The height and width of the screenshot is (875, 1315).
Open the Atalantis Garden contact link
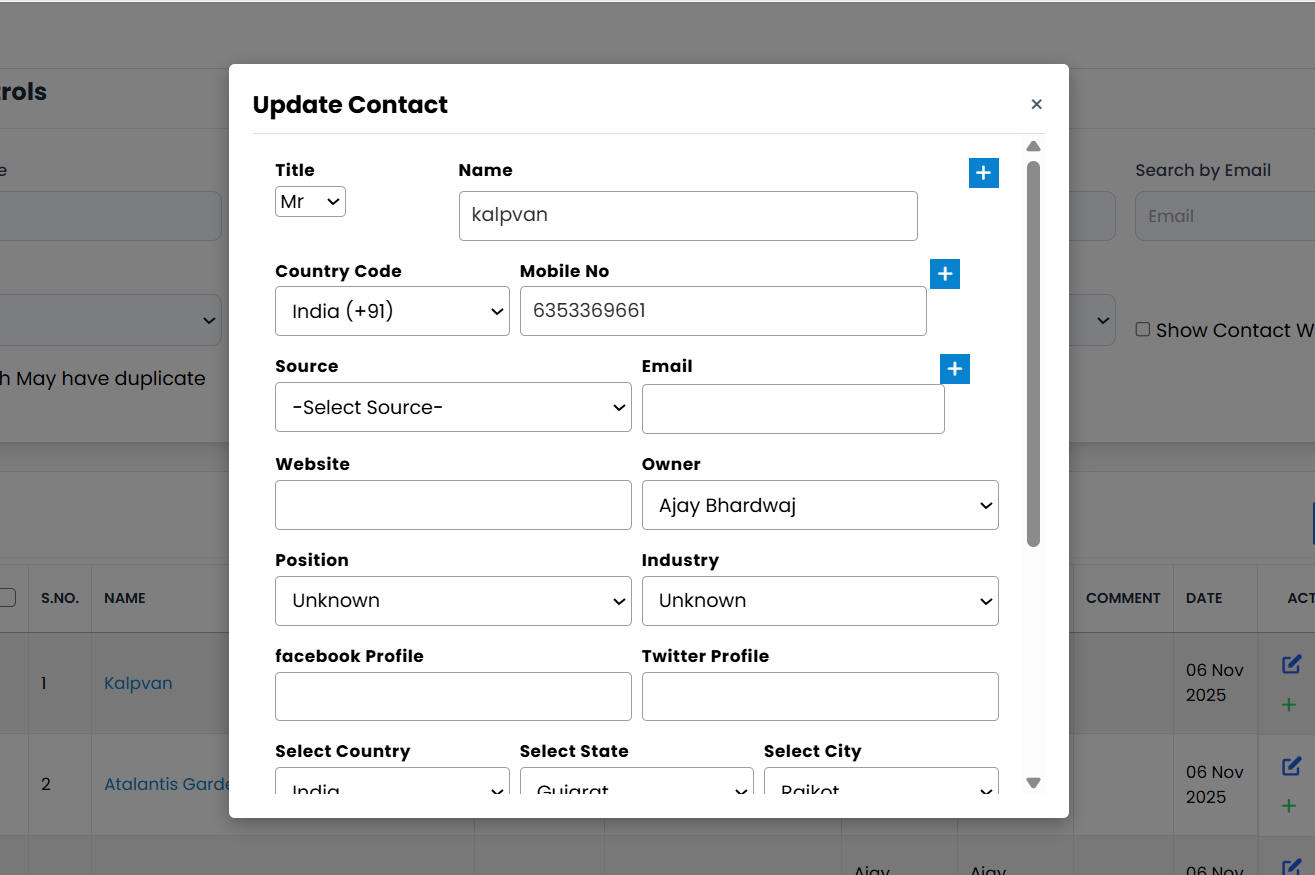pos(167,784)
